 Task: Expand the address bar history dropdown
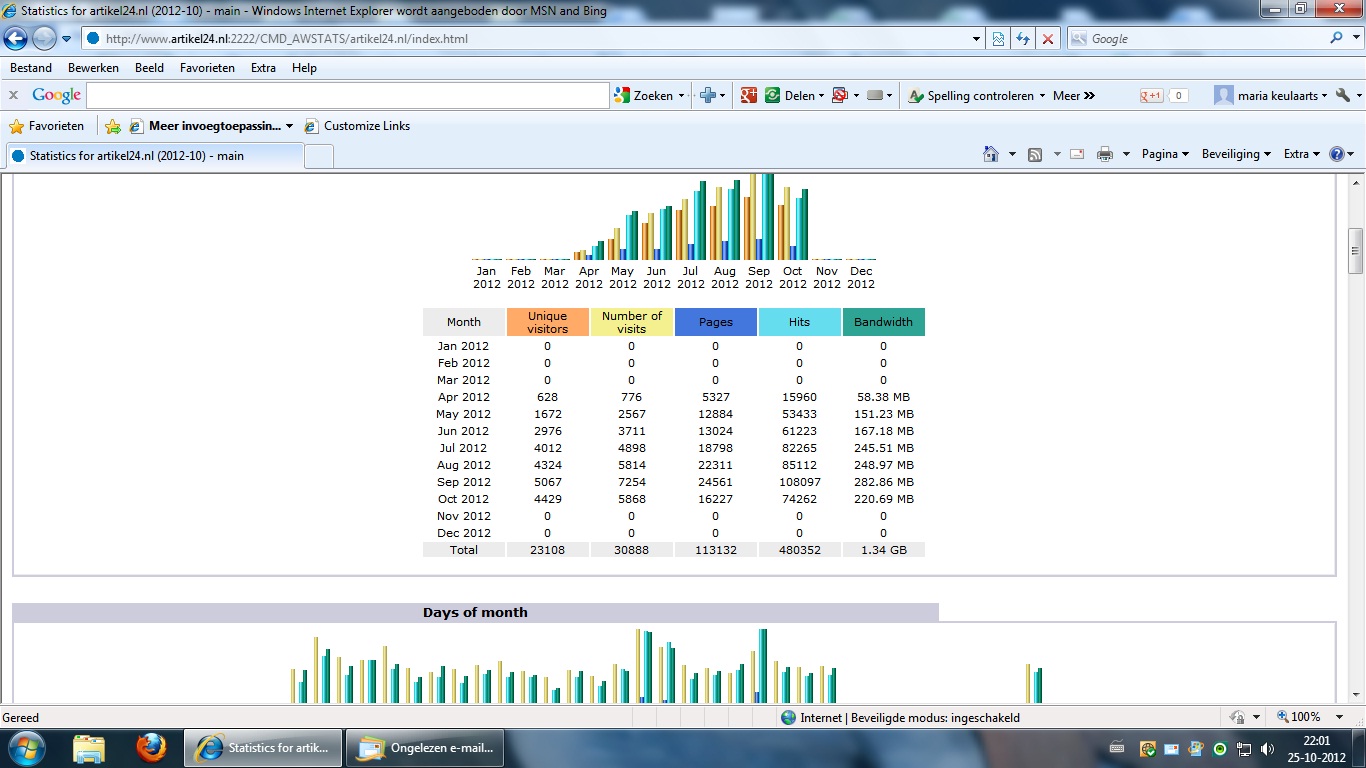pos(977,39)
